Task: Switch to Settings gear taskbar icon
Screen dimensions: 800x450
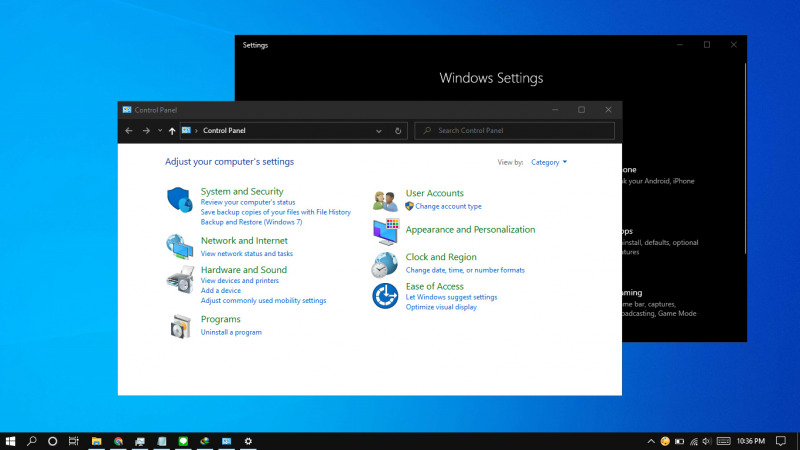Action: pos(248,441)
